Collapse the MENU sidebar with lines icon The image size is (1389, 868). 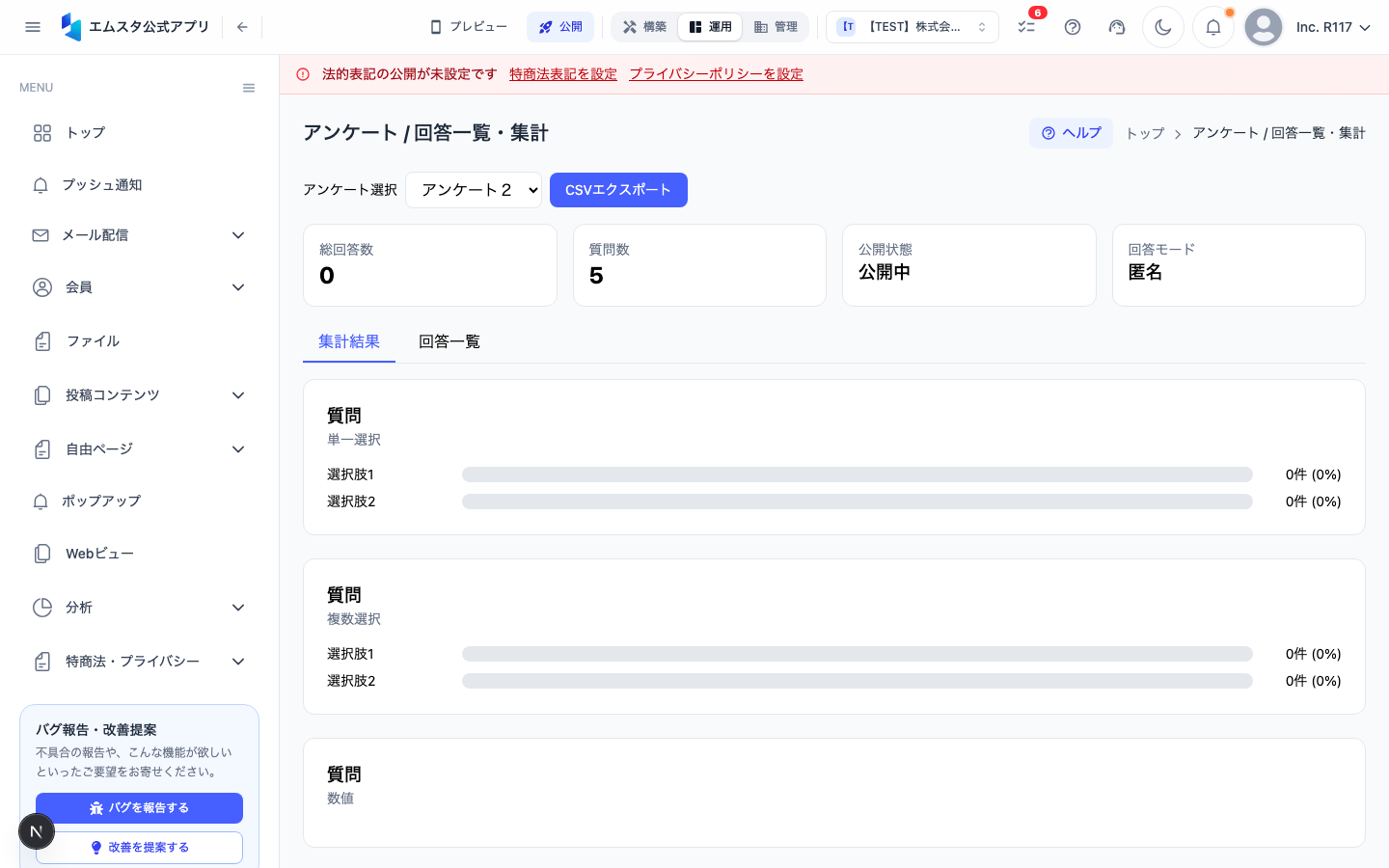(249, 88)
